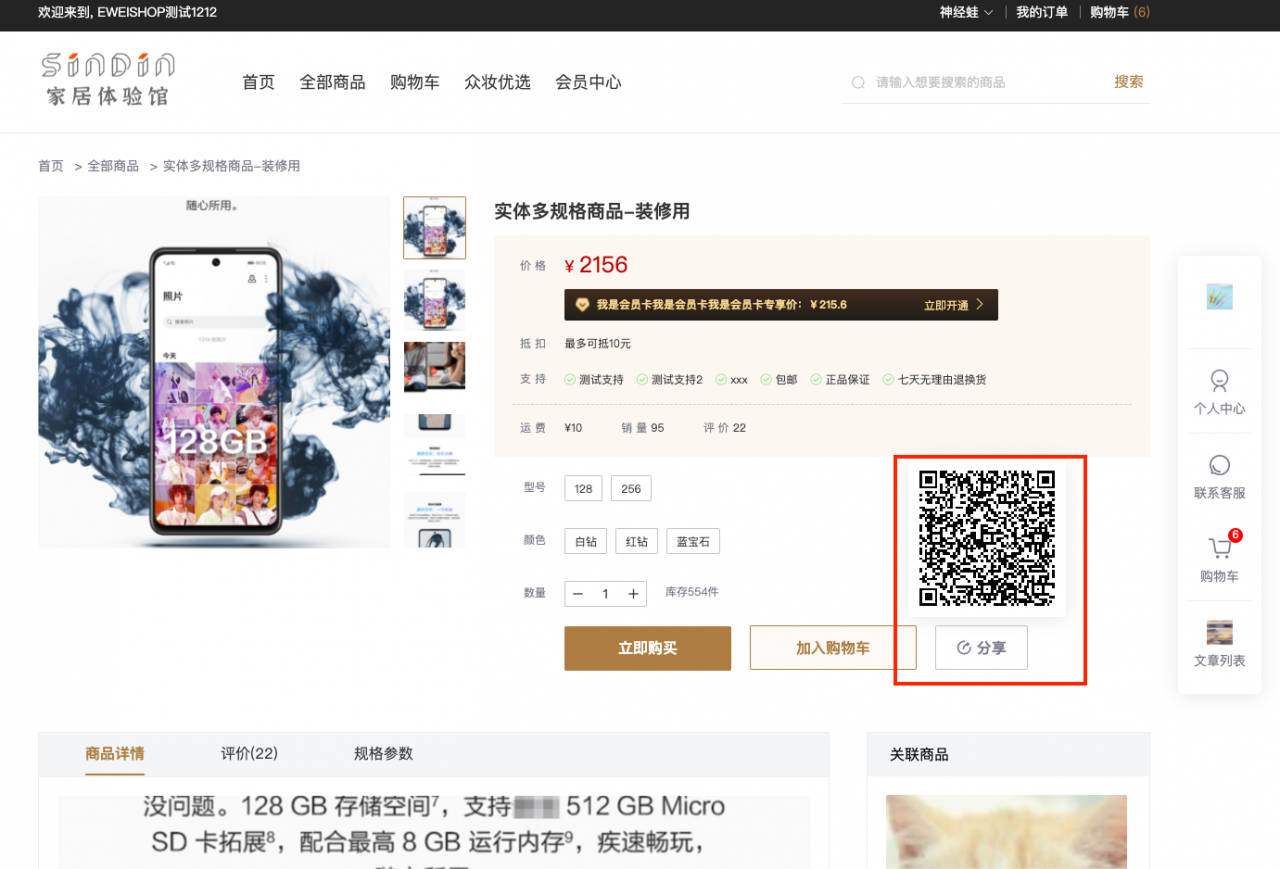Click the SINDIN store logo

pyautogui.click(x=108, y=80)
